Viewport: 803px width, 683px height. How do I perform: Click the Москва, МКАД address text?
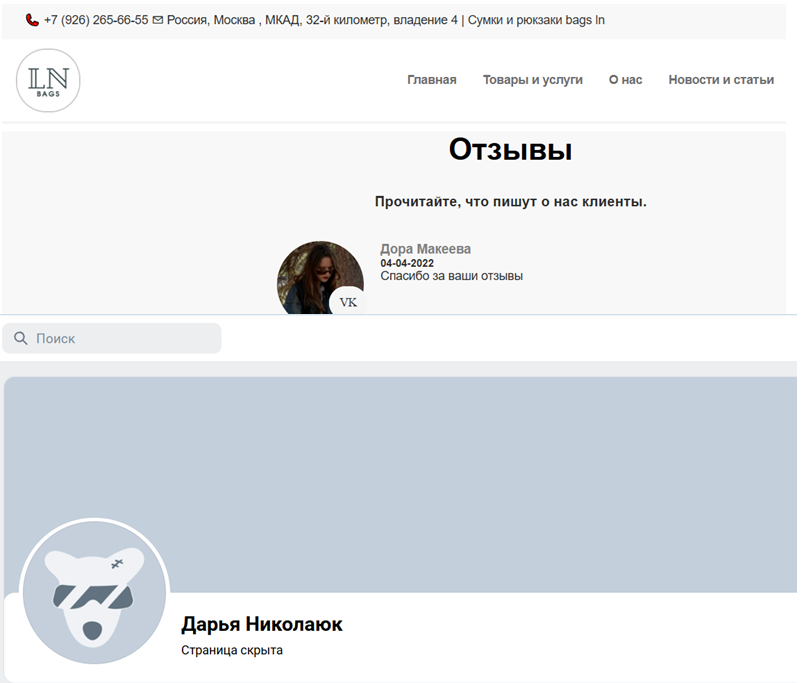point(312,20)
